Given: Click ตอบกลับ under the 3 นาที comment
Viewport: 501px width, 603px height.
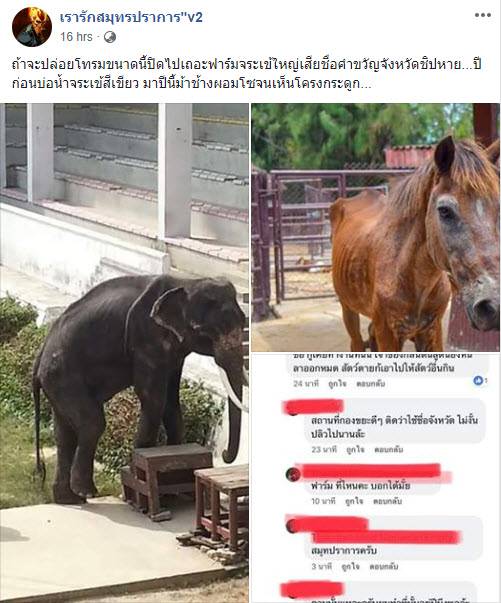Looking at the screenshot, I should pos(384,566).
